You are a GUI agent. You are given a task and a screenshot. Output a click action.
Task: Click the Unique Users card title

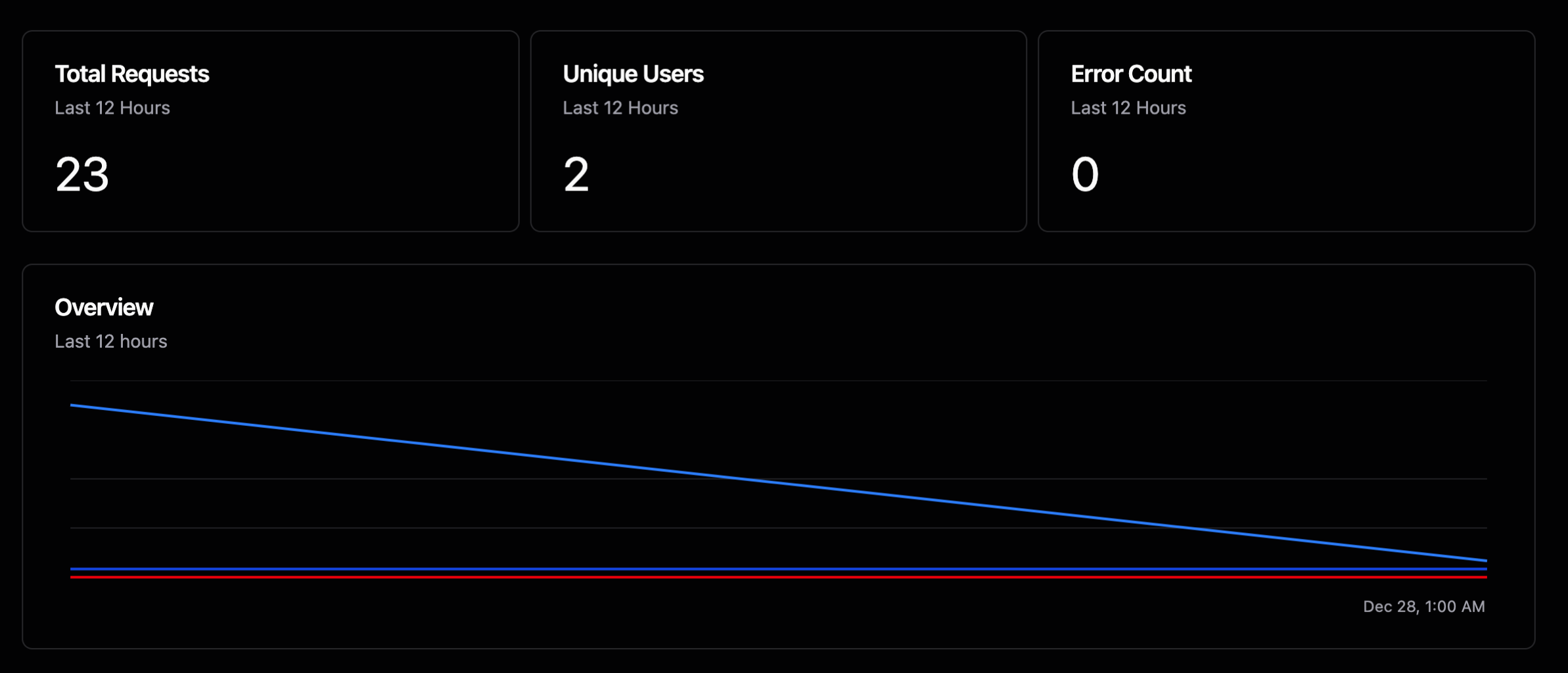633,74
